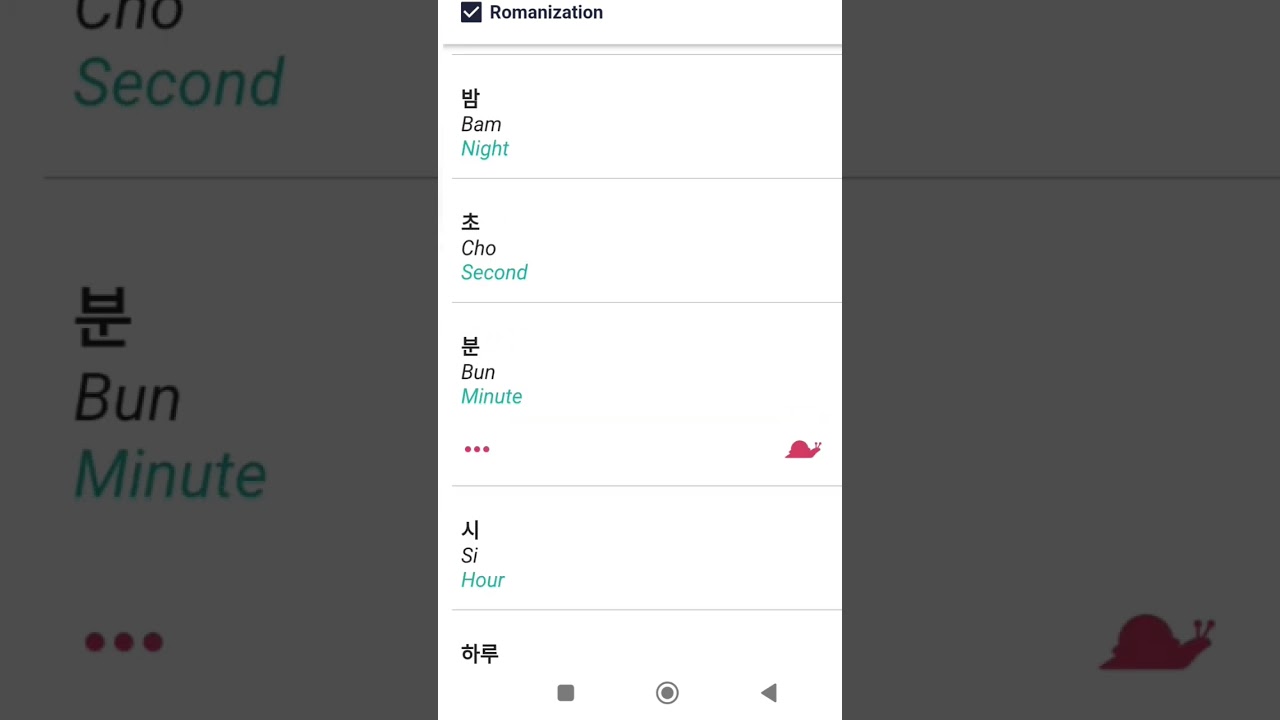The height and width of the screenshot is (720, 1280).
Task: Tap the small Bun romanization in the list
Action: click(478, 372)
